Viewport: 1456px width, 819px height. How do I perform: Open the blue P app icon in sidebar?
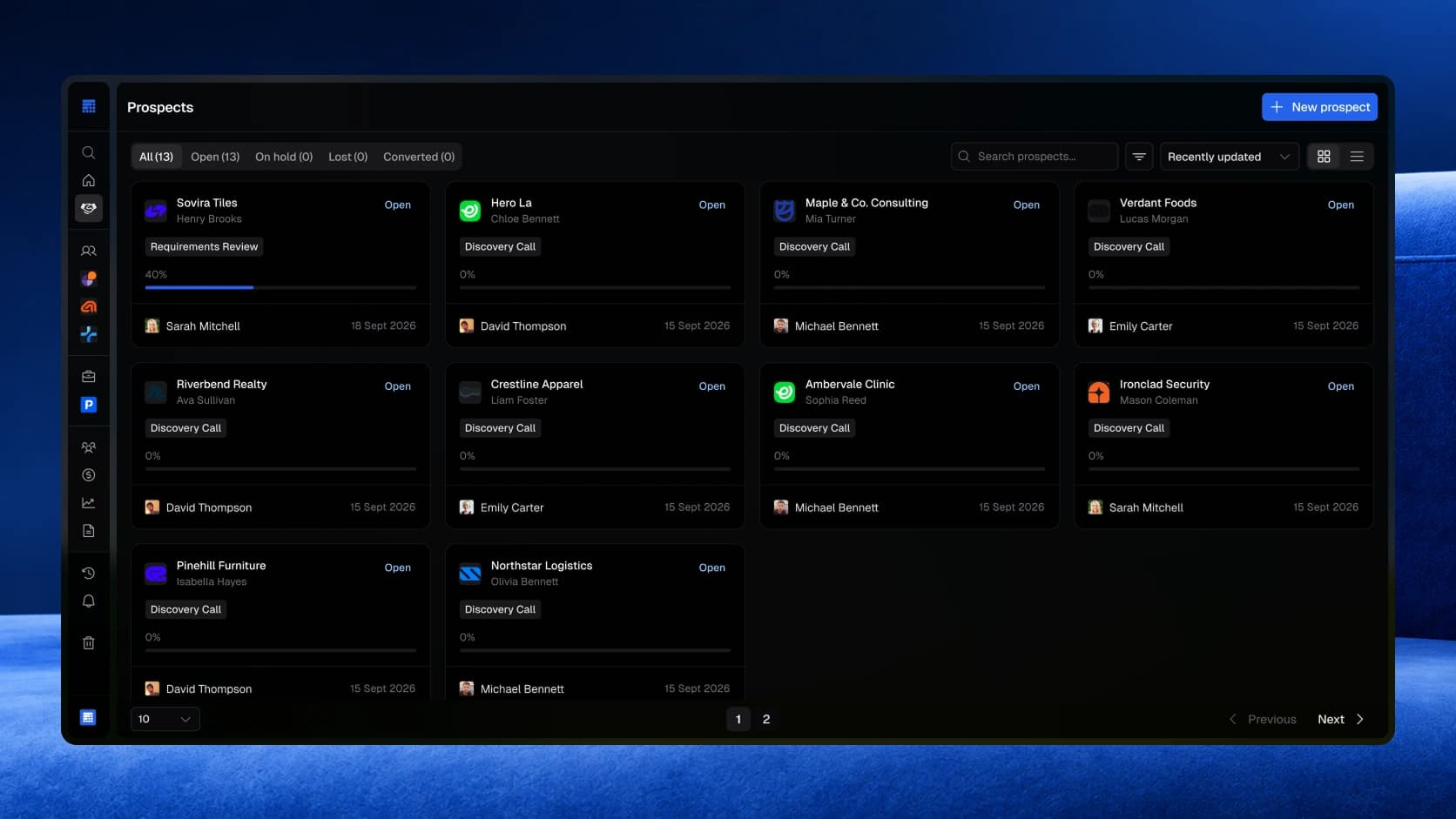[88, 405]
